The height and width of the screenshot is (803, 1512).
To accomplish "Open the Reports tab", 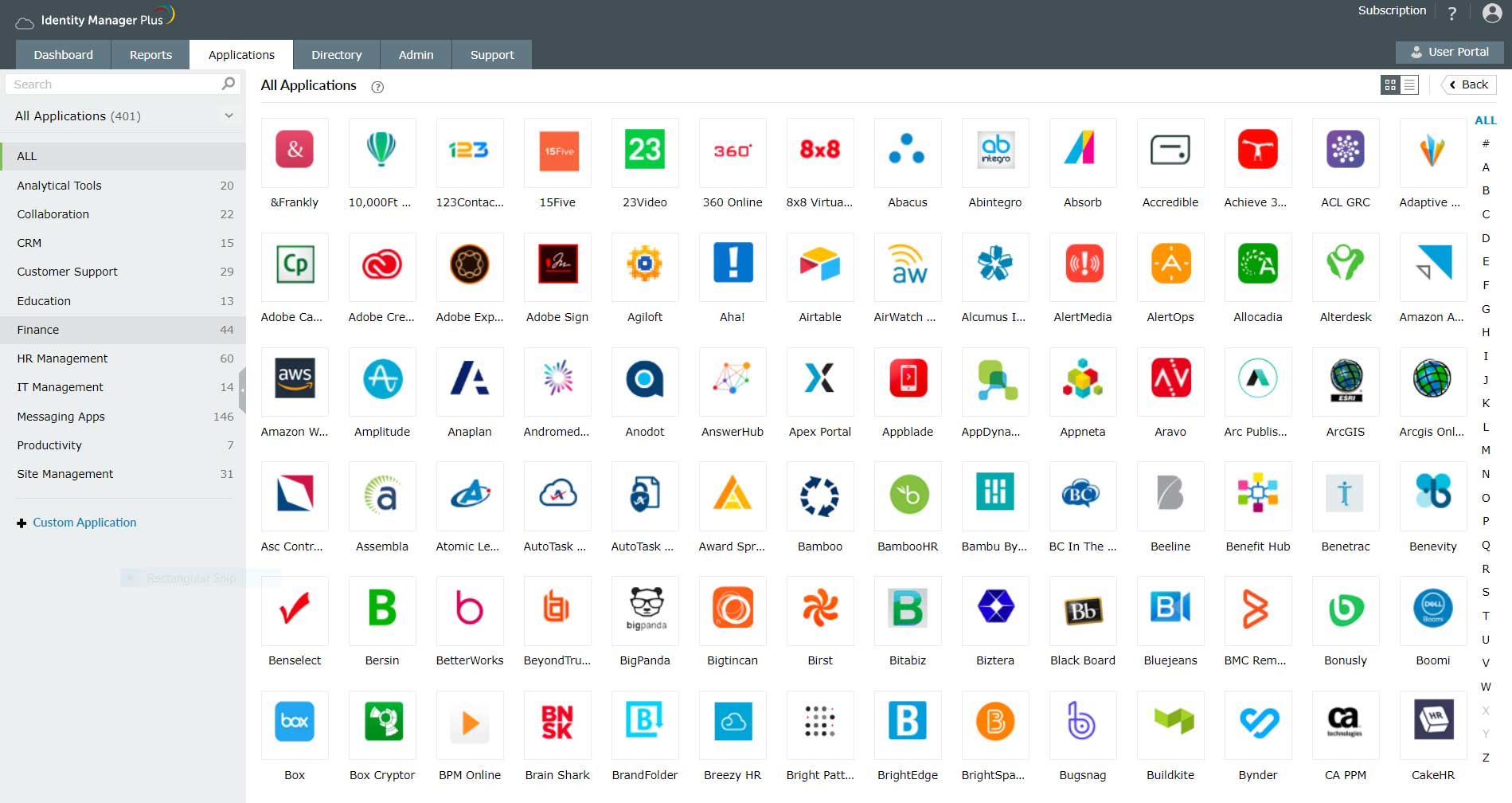I will coord(150,55).
